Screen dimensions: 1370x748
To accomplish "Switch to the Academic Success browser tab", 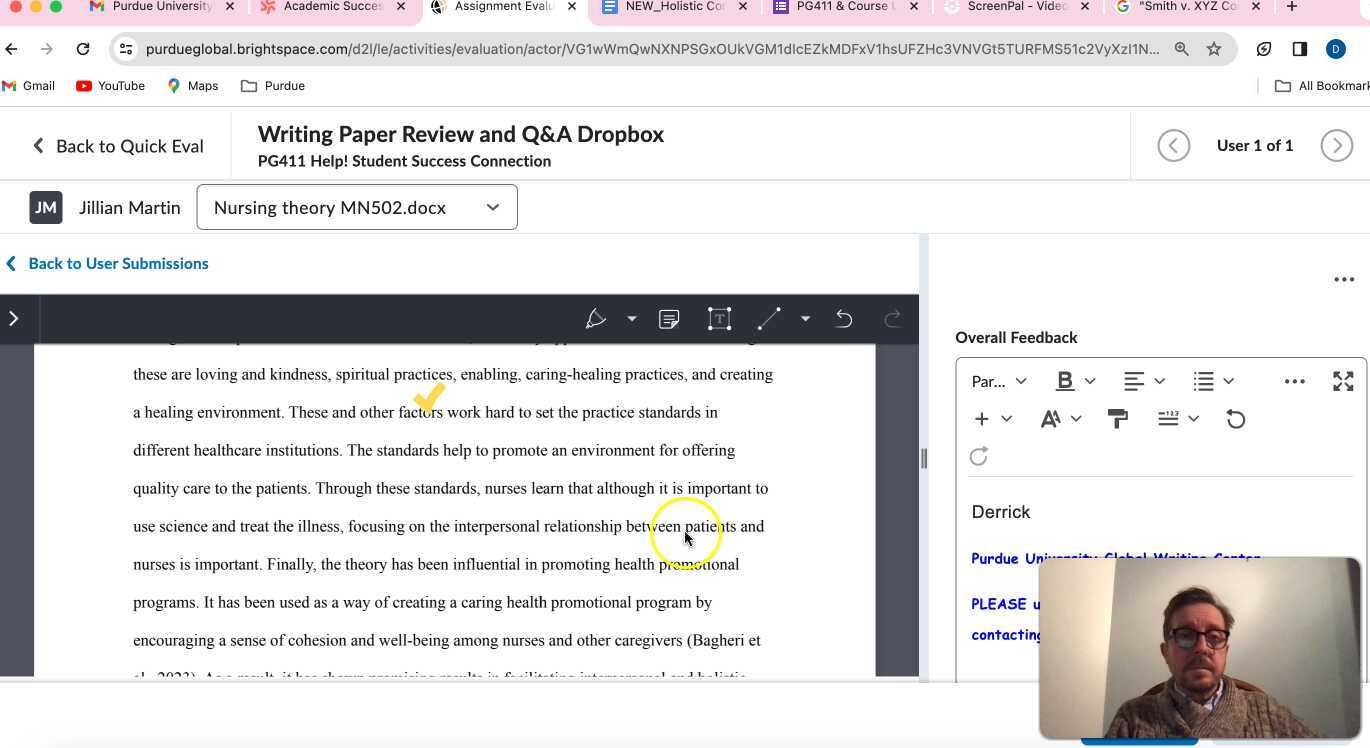I will [x=332, y=7].
